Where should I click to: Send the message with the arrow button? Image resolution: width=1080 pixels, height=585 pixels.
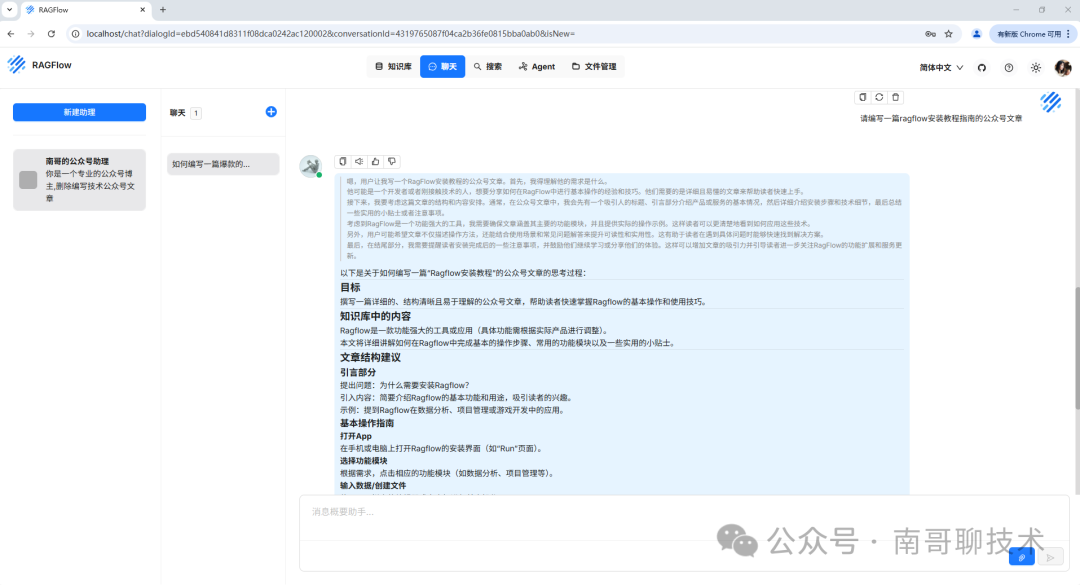point(1050,557)
